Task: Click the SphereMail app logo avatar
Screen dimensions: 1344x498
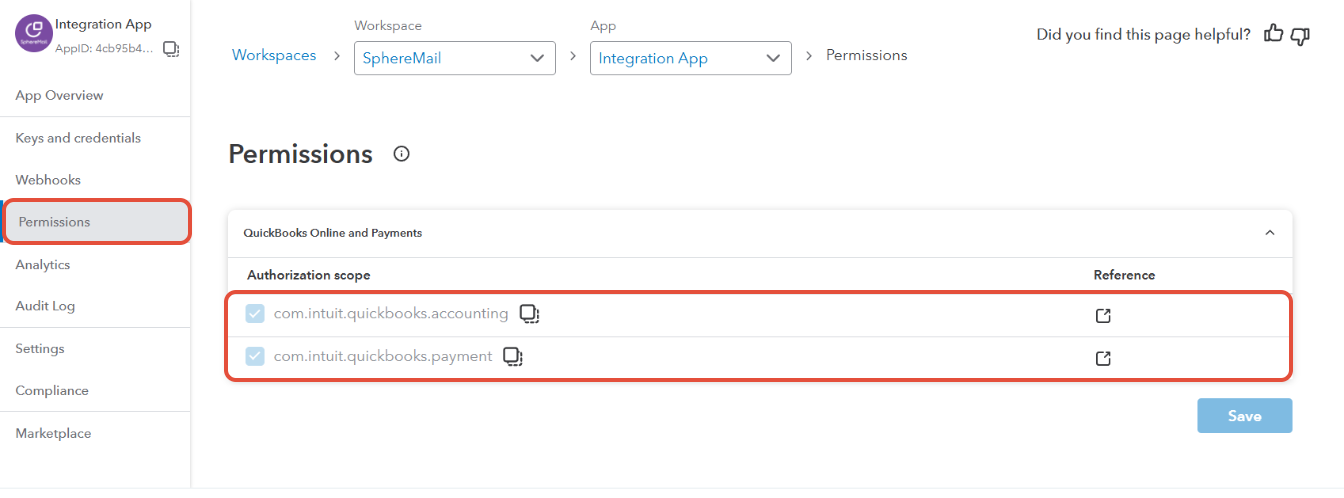Action: click(35, 34)
